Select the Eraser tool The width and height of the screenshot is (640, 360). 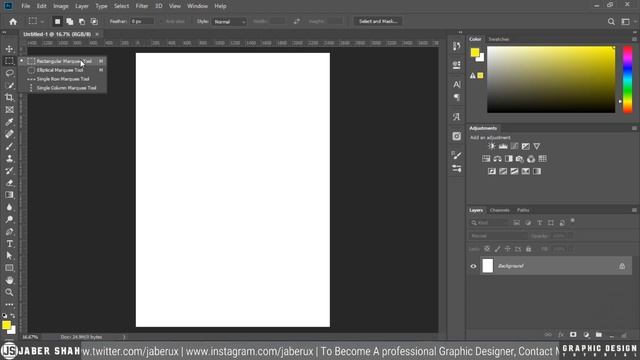tap(9, 183)
